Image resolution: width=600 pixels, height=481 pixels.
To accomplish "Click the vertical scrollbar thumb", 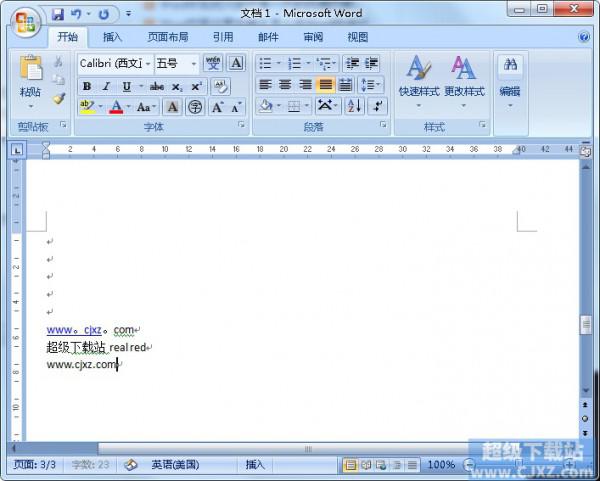I will pyautogui.click(x=585, y=325).
